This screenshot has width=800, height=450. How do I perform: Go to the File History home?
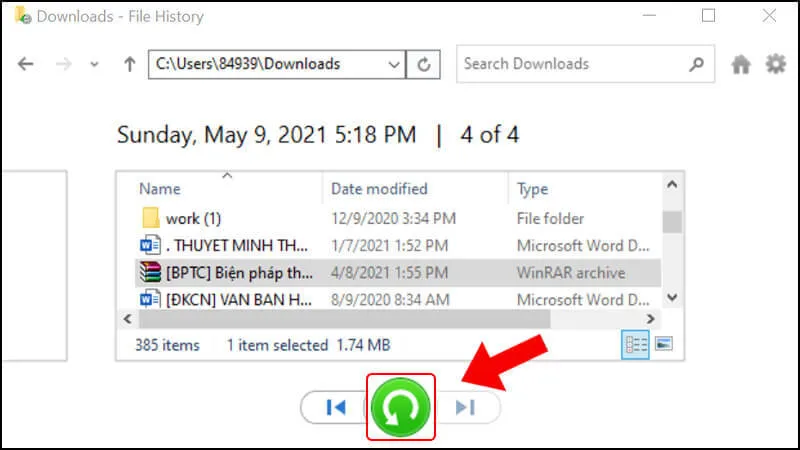[x=741, y=65]
